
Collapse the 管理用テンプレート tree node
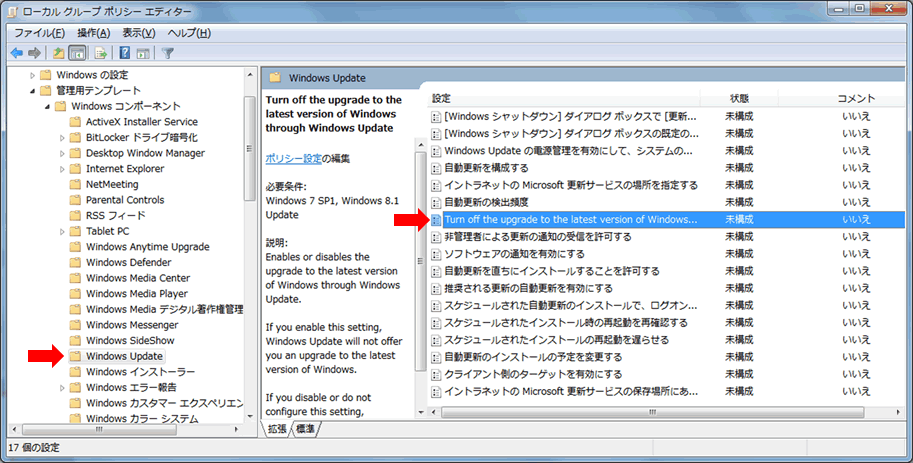(x=33, y=91)
